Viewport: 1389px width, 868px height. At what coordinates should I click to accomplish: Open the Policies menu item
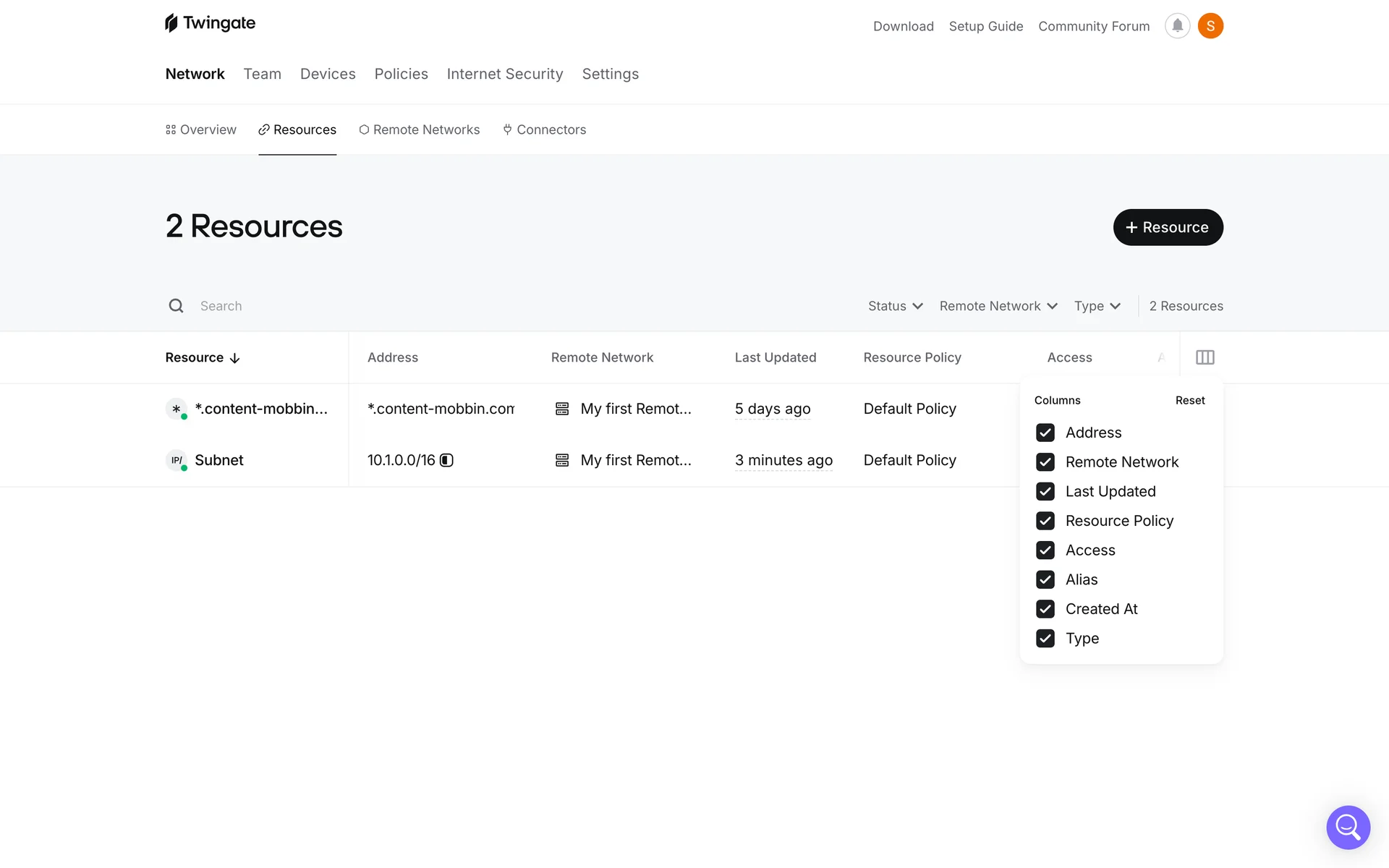pos(401,74)
